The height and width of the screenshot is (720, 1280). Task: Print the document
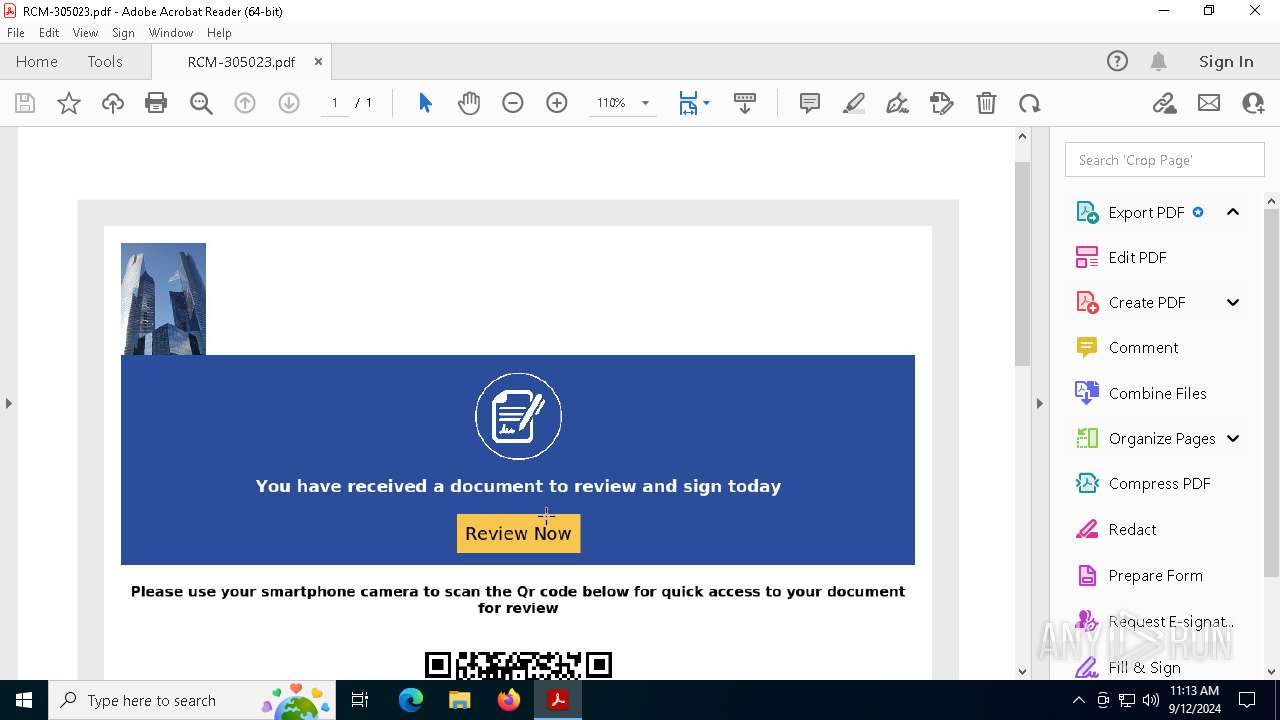(x=156, y=103)
